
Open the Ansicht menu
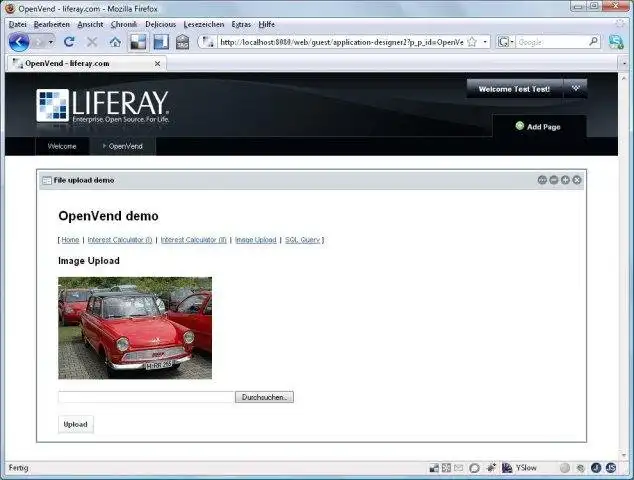pyautogui.click(x=90, y=25)
